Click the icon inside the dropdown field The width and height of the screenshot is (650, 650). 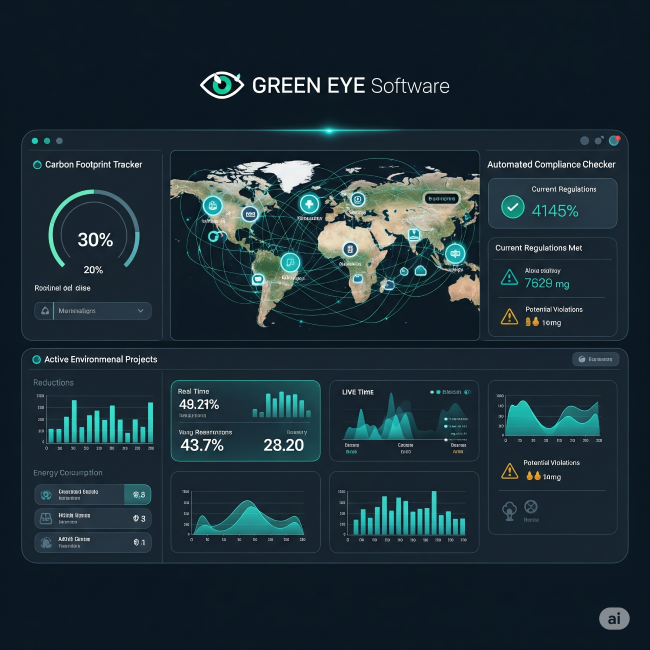pyautogui.click(x=45, y=310)
